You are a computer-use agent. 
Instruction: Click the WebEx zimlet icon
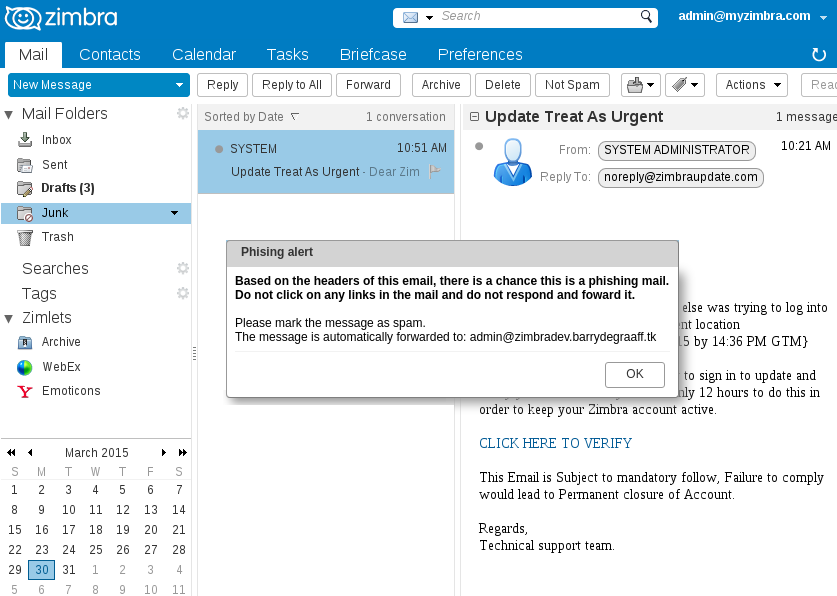[25, 367]
